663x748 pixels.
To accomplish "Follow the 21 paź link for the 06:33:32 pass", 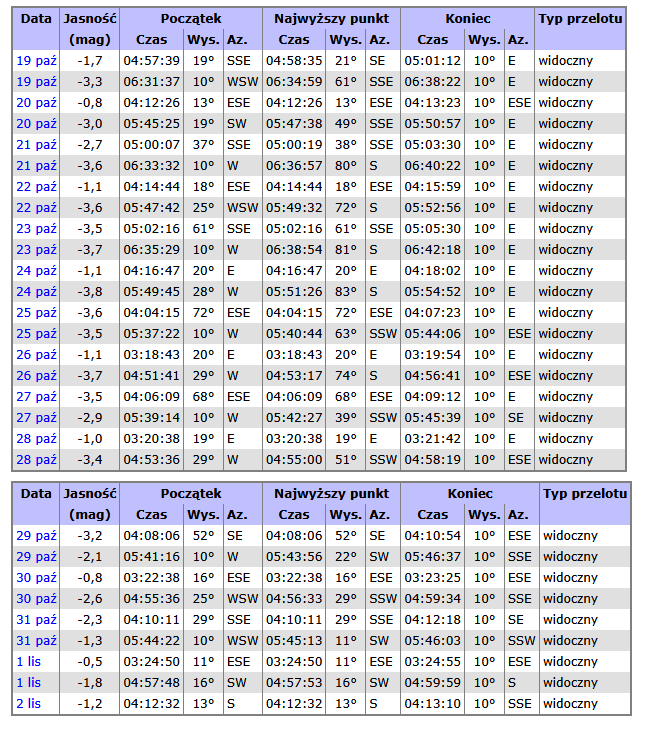I will [36, 166].
